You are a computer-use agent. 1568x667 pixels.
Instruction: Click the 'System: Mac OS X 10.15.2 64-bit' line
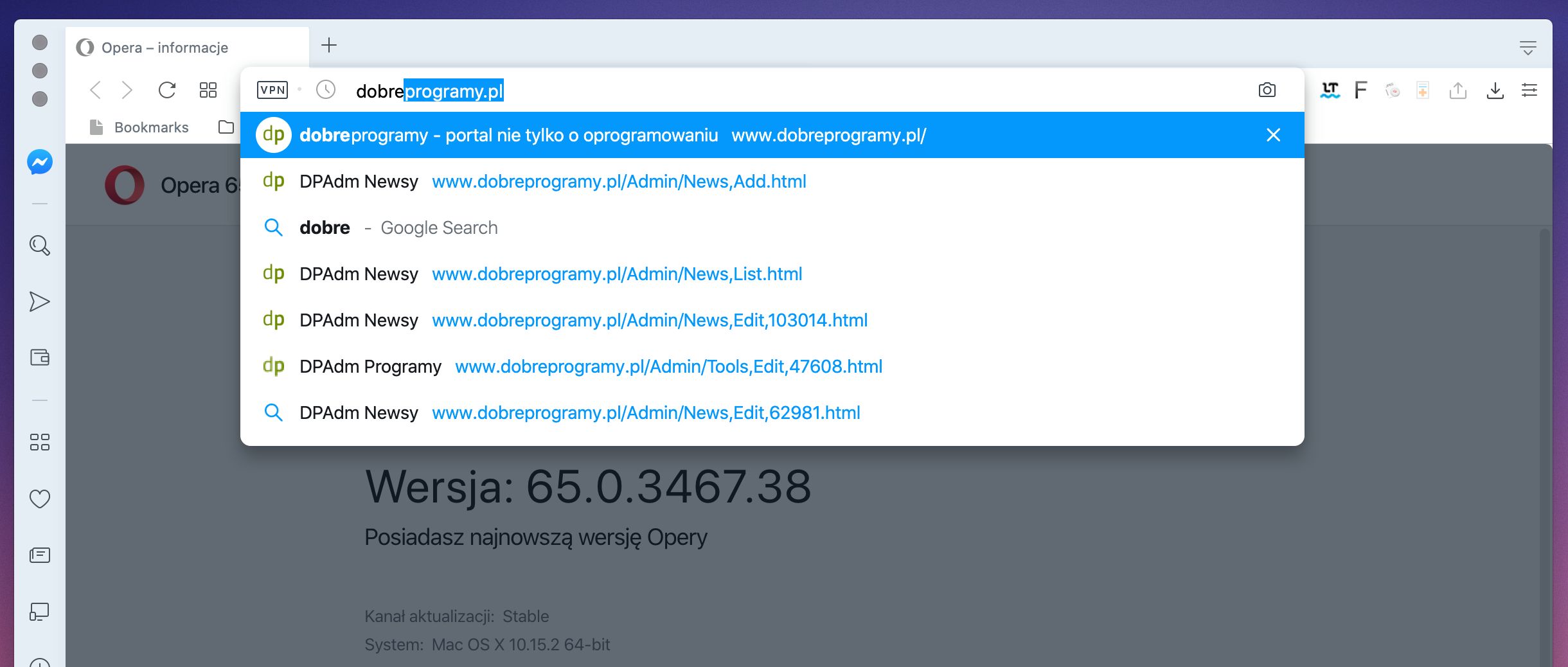(487, 645)
